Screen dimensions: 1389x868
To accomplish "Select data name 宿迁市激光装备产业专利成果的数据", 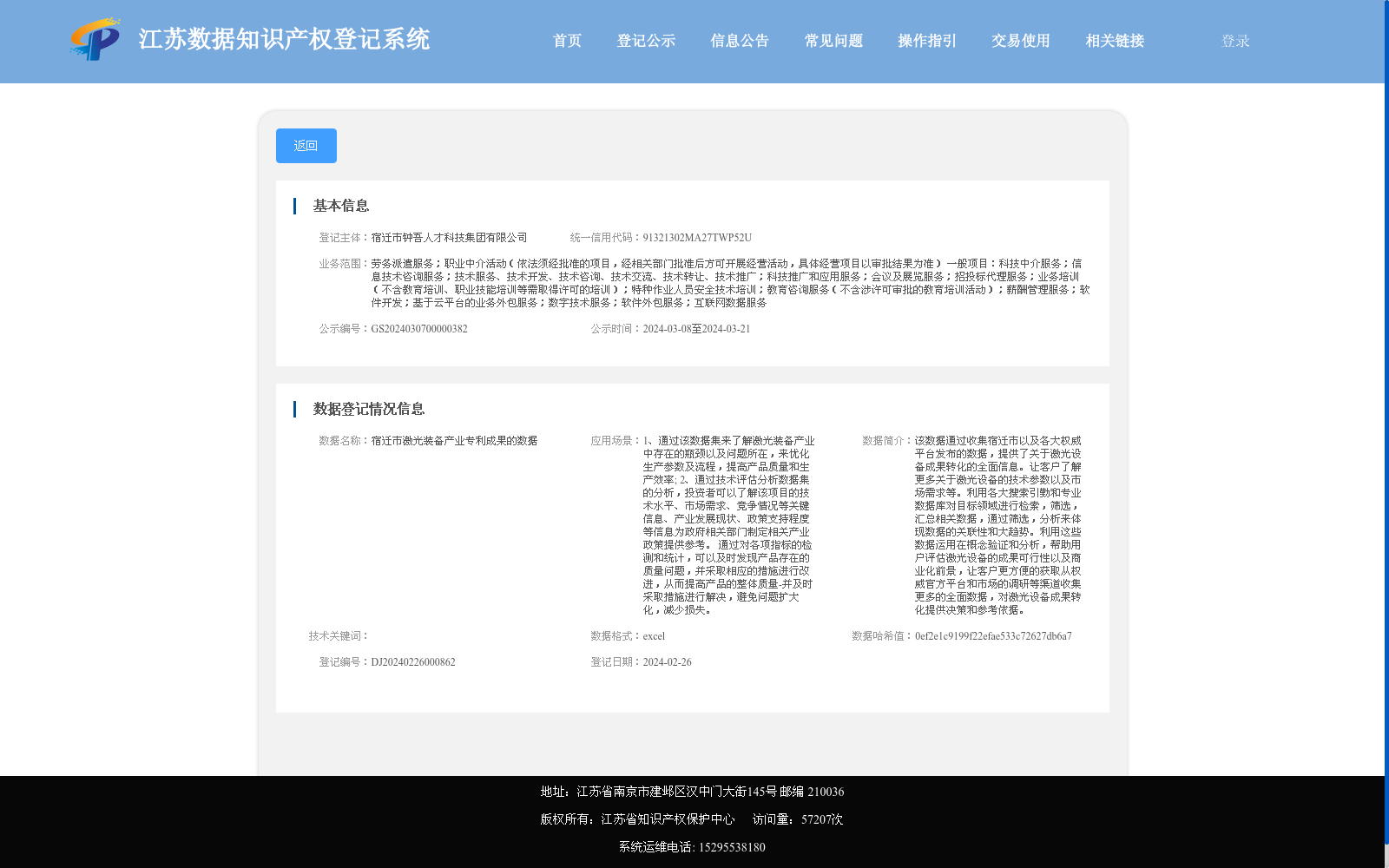I will coord(454,441).
